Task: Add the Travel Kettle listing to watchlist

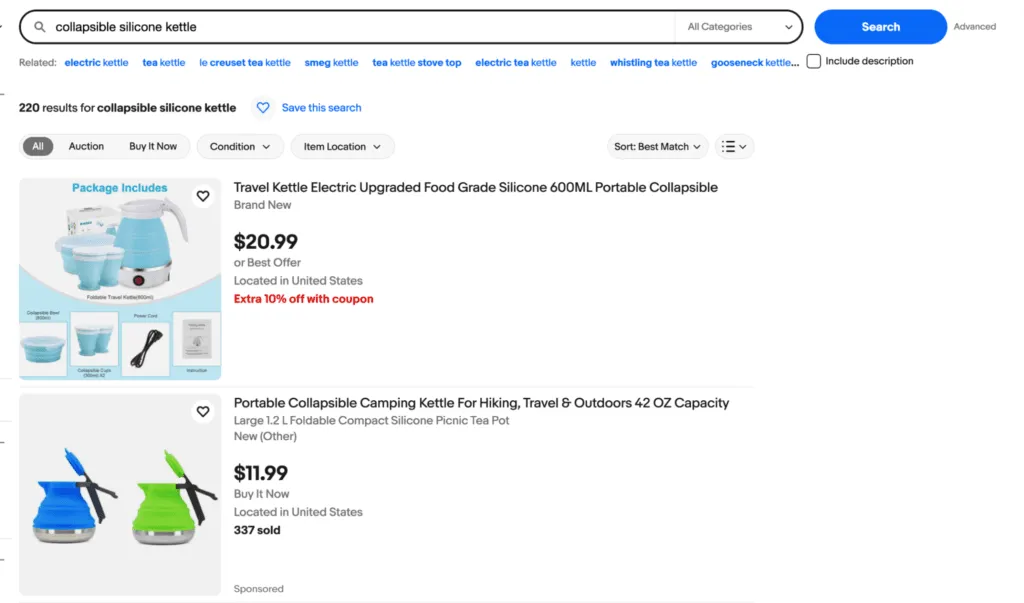Action: point(203,196)
